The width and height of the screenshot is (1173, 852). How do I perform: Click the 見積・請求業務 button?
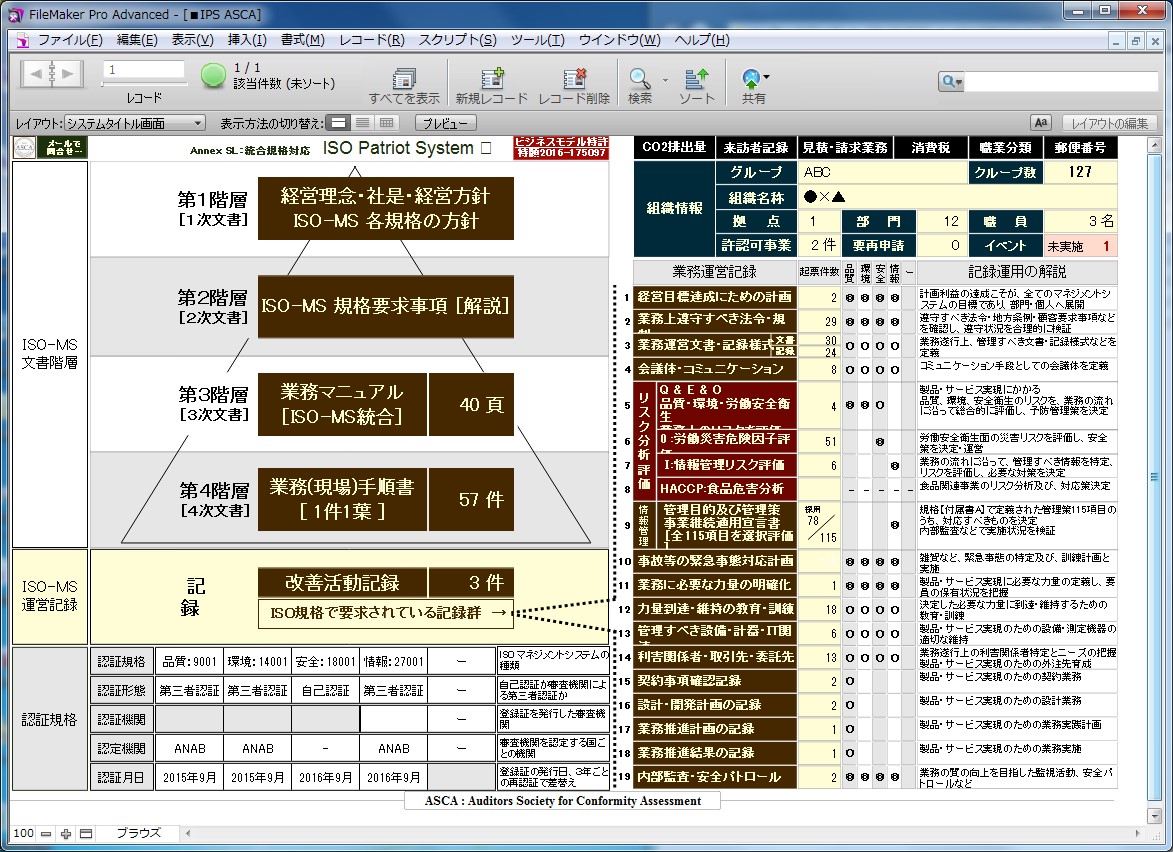coord(845,147)
